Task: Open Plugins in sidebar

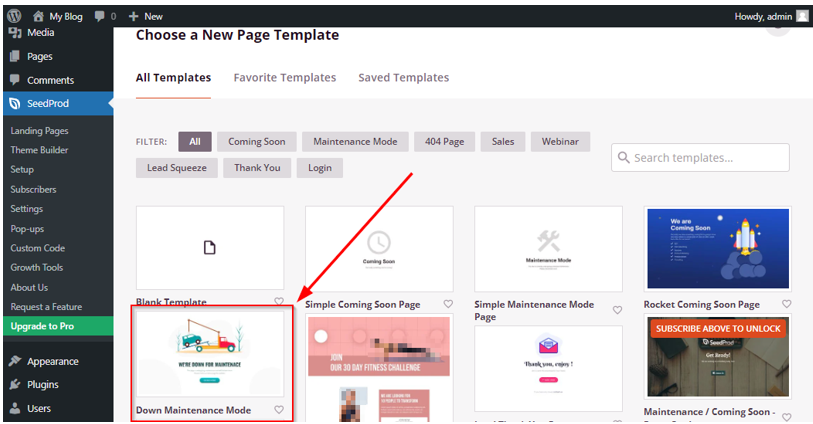Action: coord(43,385)
